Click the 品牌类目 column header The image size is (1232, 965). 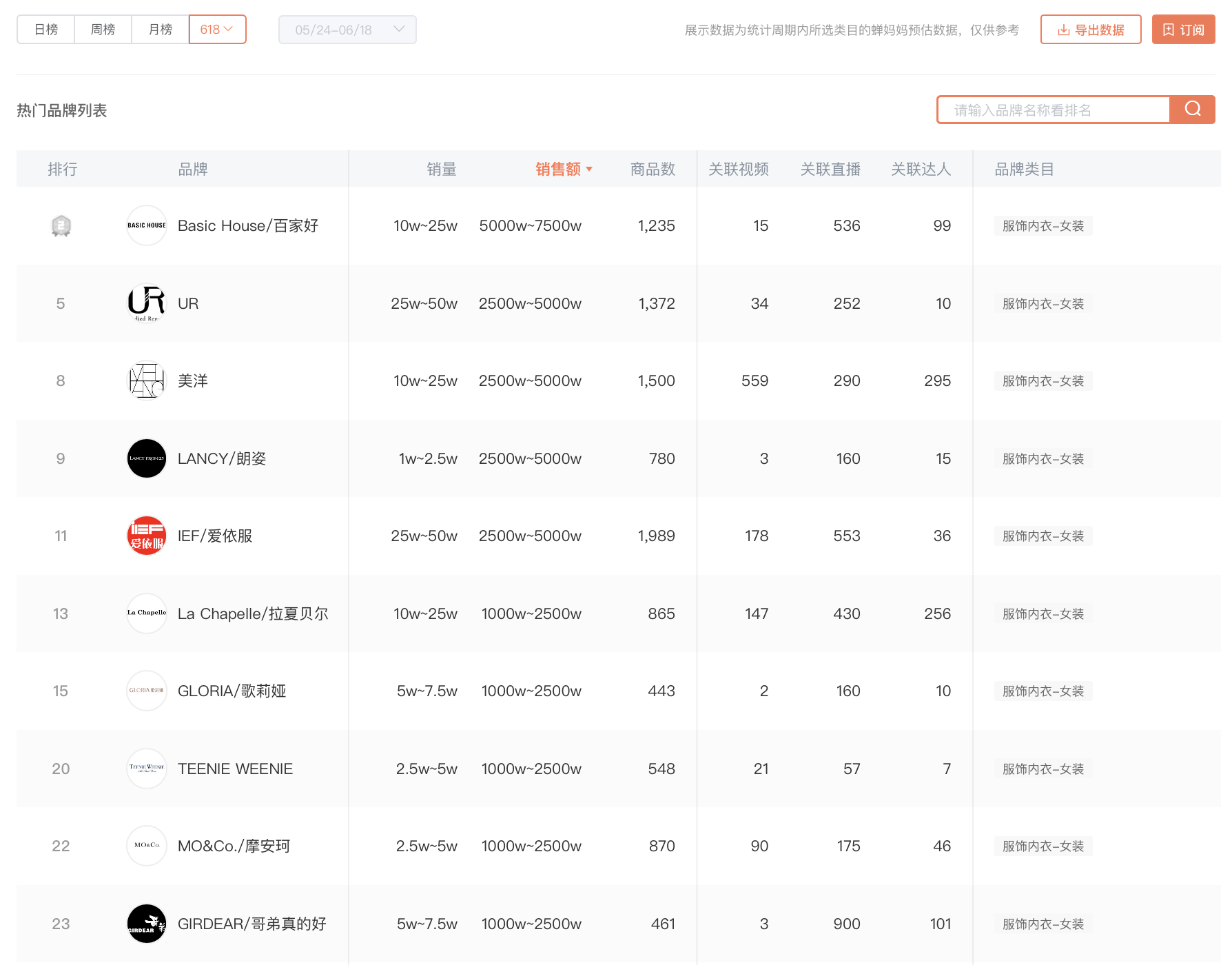pos(1024,169)
